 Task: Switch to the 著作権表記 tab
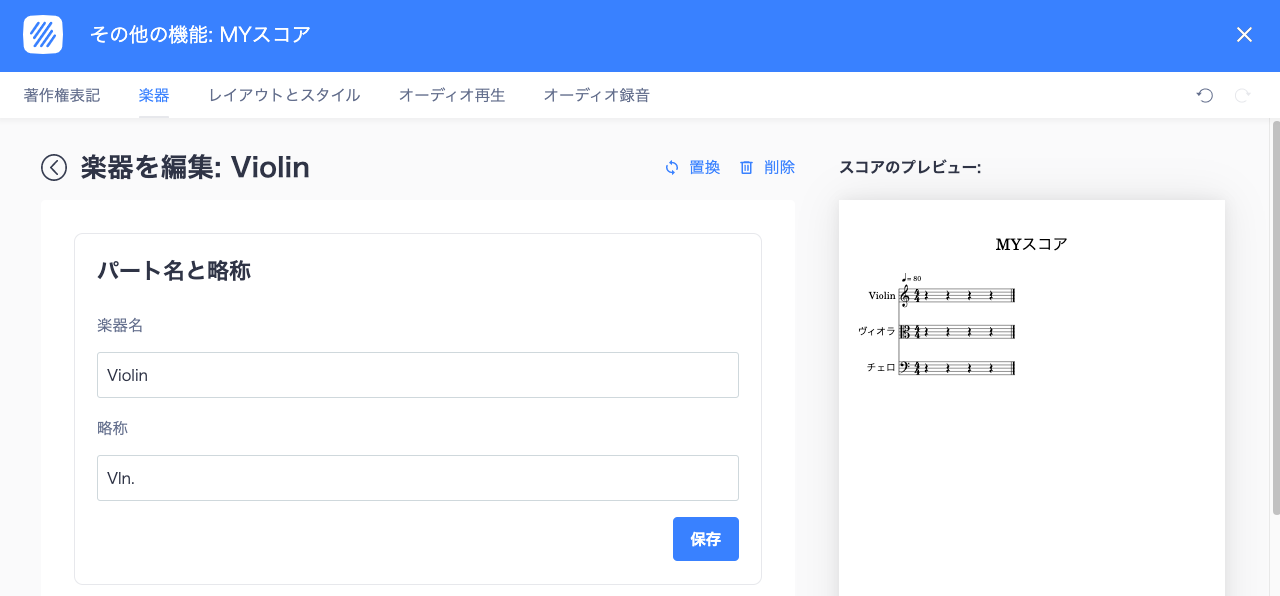[x=61, y=95]
